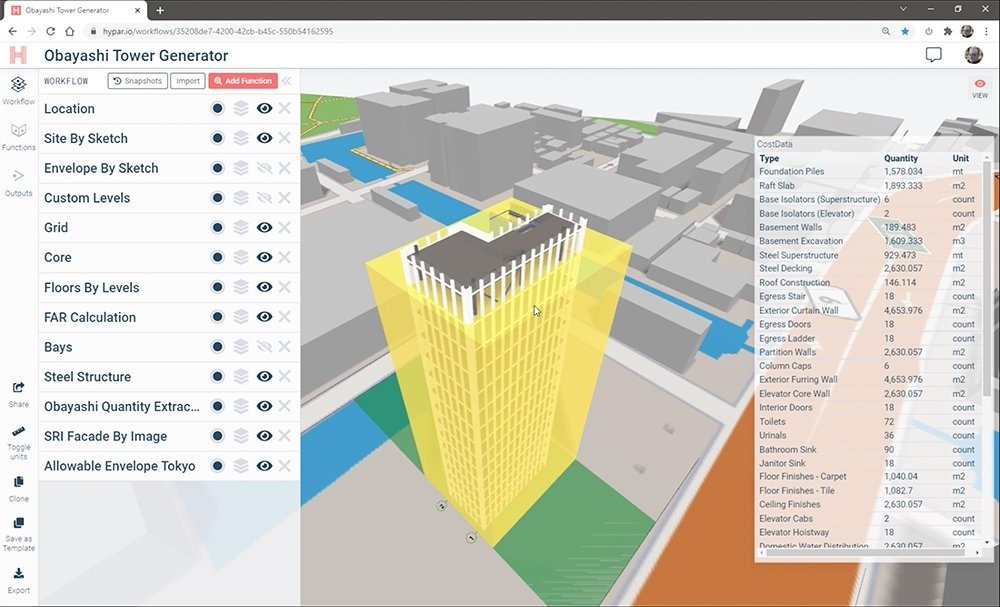This screenshot has width=1000, height=607.
Task: Click the Quantity column header
Action: 901,158
